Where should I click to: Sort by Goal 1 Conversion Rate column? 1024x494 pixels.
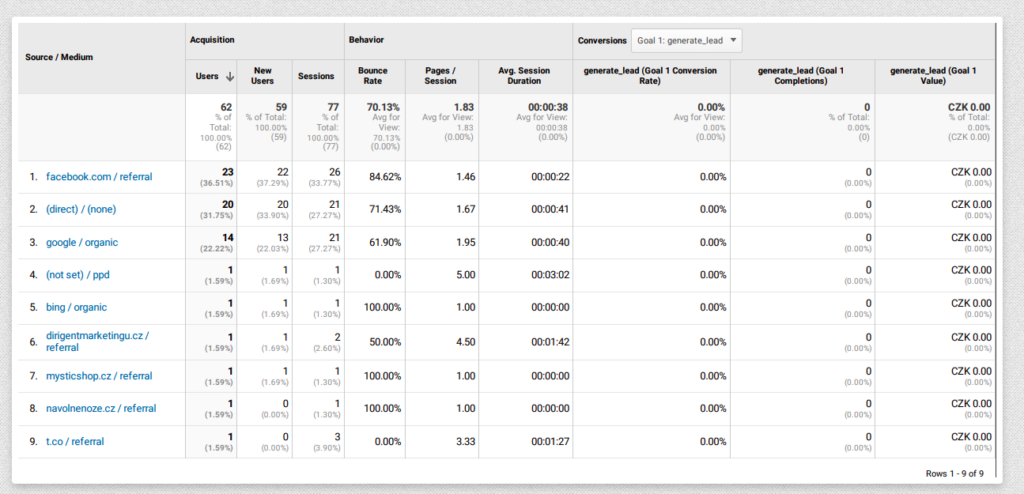point(650,76)
